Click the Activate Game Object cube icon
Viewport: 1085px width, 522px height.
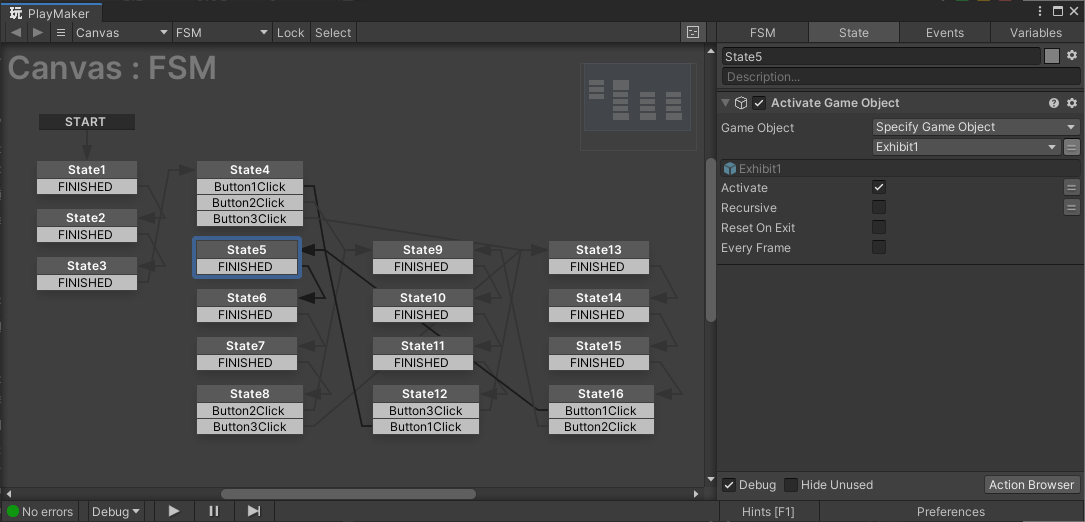741,102
